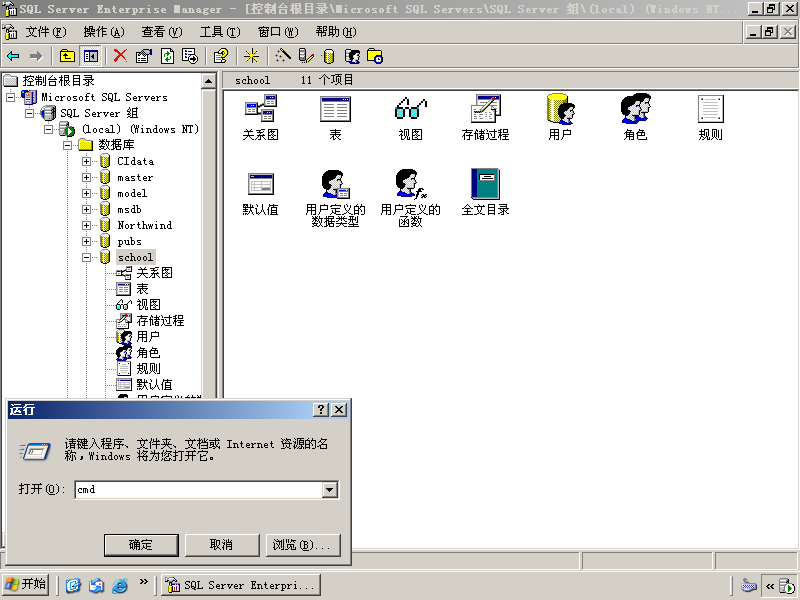800x600 pixels.
Task: Click 确定 in the Run dialog
Action: (x=141, y=545)
